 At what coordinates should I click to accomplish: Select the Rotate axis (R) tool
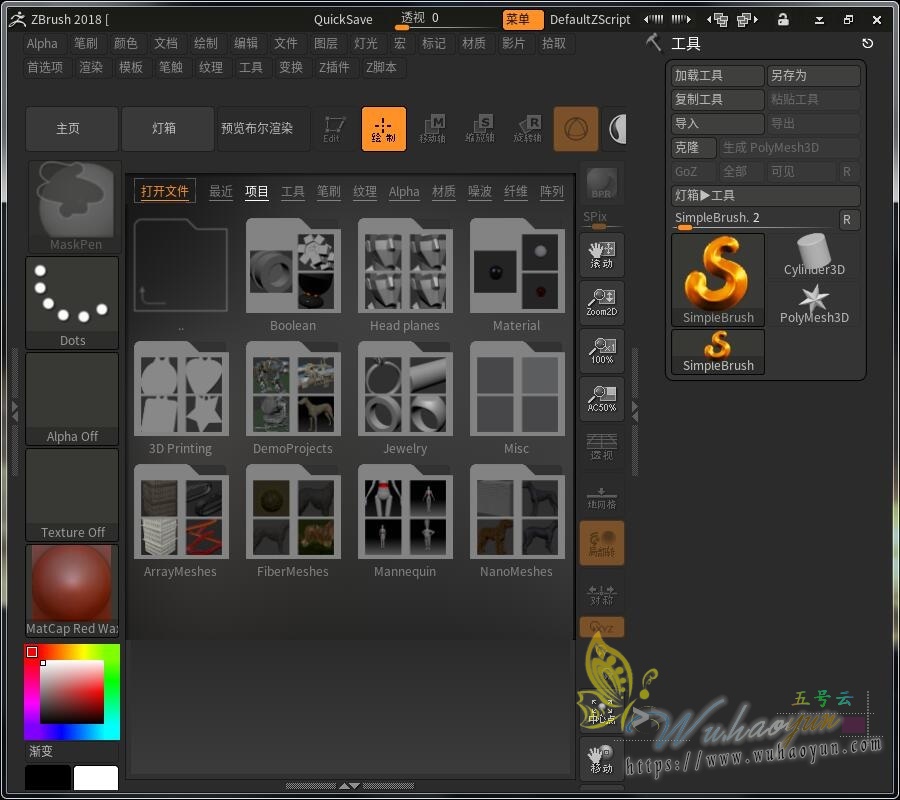[527, 129]
